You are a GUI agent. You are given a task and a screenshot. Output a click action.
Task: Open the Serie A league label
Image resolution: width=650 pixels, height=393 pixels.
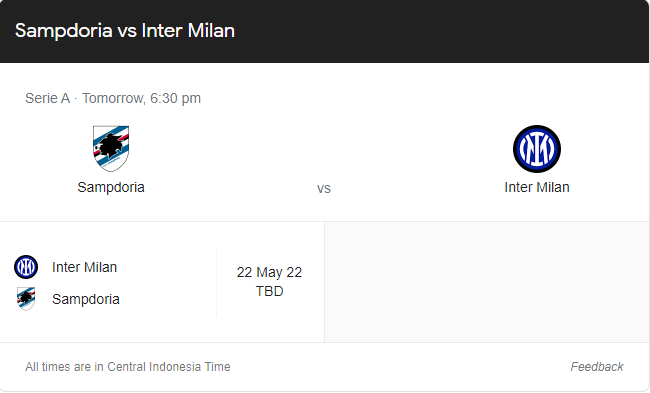click(47, 98)
